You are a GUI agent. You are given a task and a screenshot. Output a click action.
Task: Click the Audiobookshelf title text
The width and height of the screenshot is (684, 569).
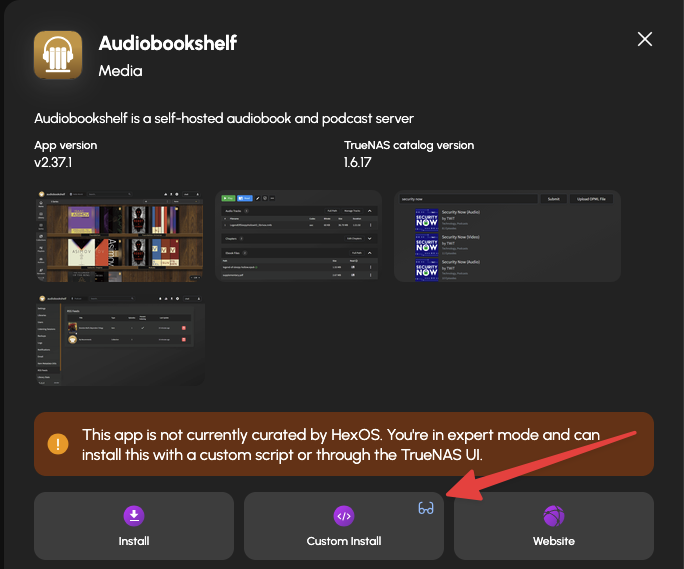click(168, 43)
